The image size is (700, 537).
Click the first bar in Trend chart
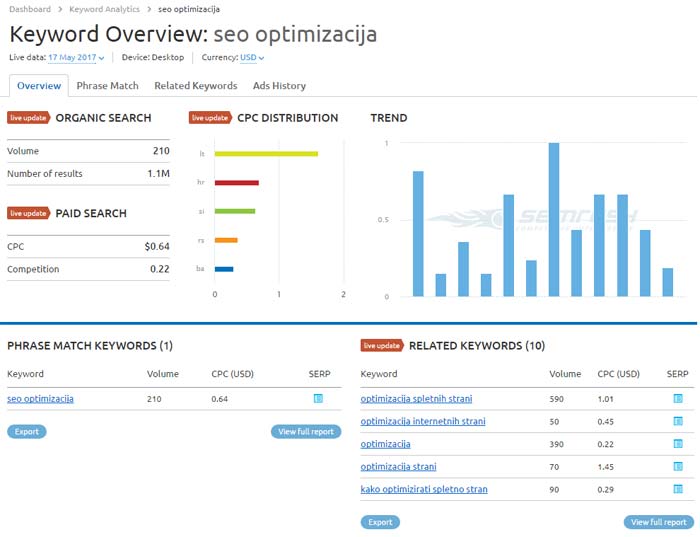coord(418,233)
